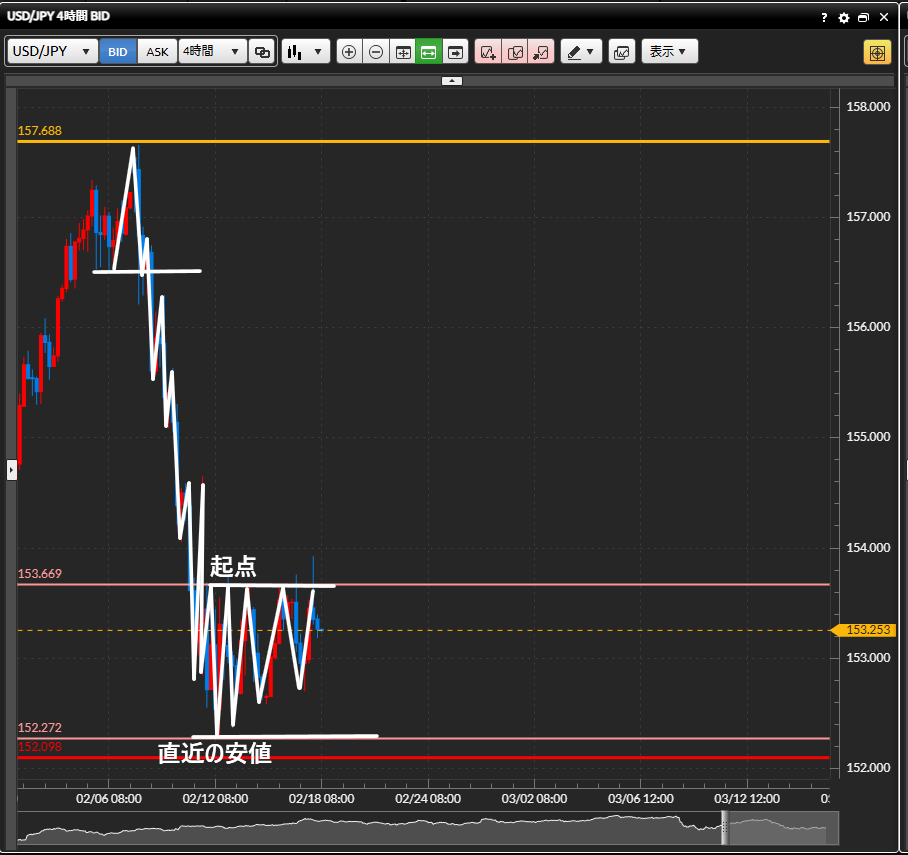Switch price type to BID
Screen dimensions: 908x855
tap(118, 52)
